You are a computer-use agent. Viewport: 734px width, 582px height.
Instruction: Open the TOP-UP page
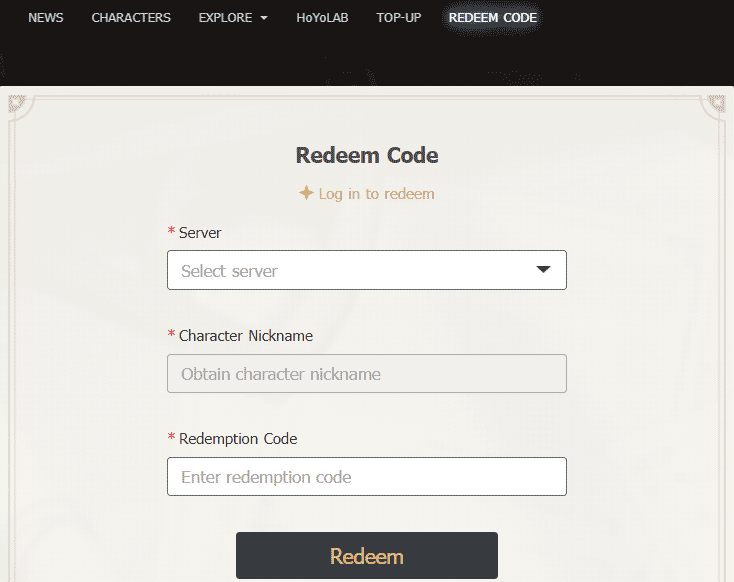coord(399,18)
